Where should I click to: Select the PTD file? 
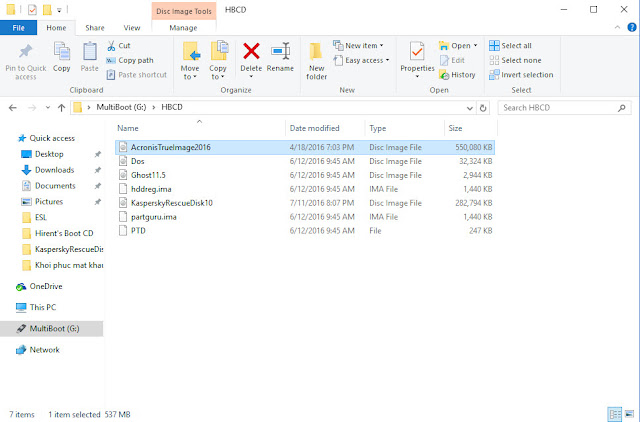(305, 231)
